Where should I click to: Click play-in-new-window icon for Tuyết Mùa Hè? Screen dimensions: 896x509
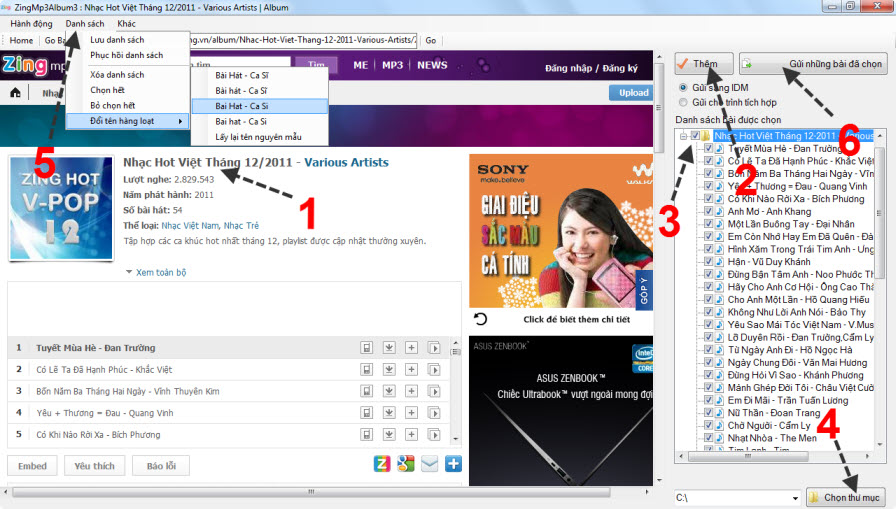tap(434, 348)
